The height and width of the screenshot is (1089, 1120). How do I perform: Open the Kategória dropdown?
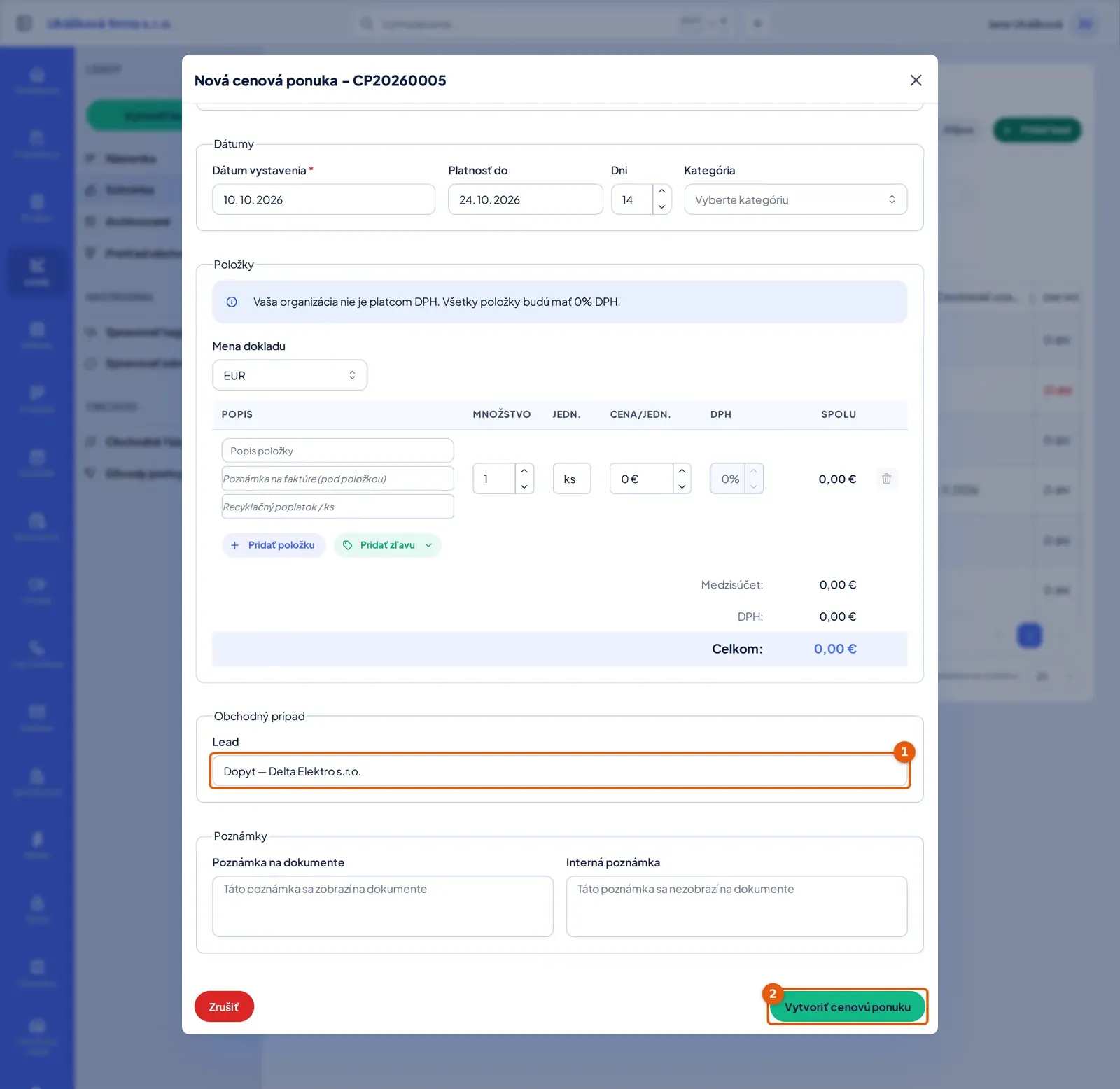796,199
